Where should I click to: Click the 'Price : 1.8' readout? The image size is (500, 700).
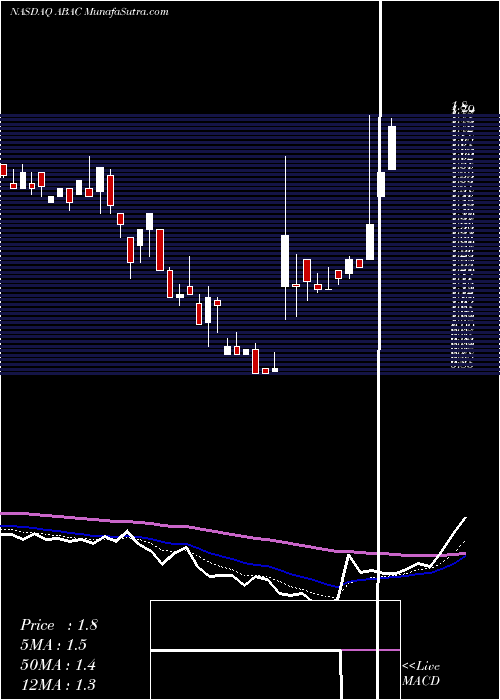[58, 625]
